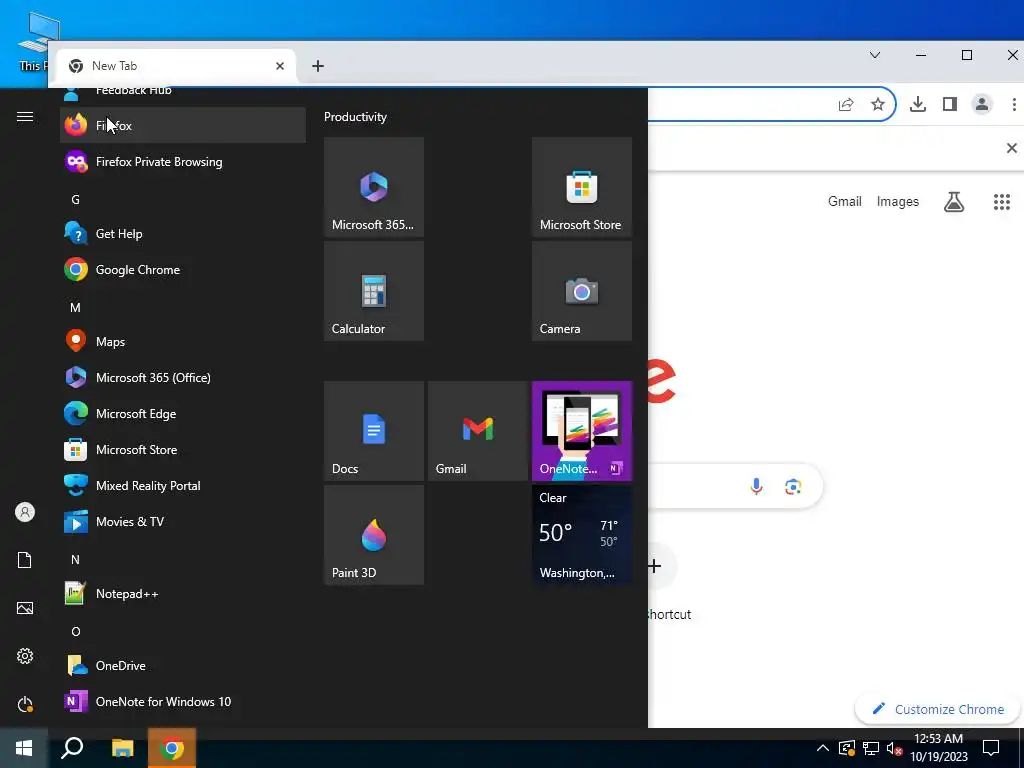The width and height of the screenshot is (1024, 768).
Task: Open Pictures from Start sidebar
Action: pos(25,608)
